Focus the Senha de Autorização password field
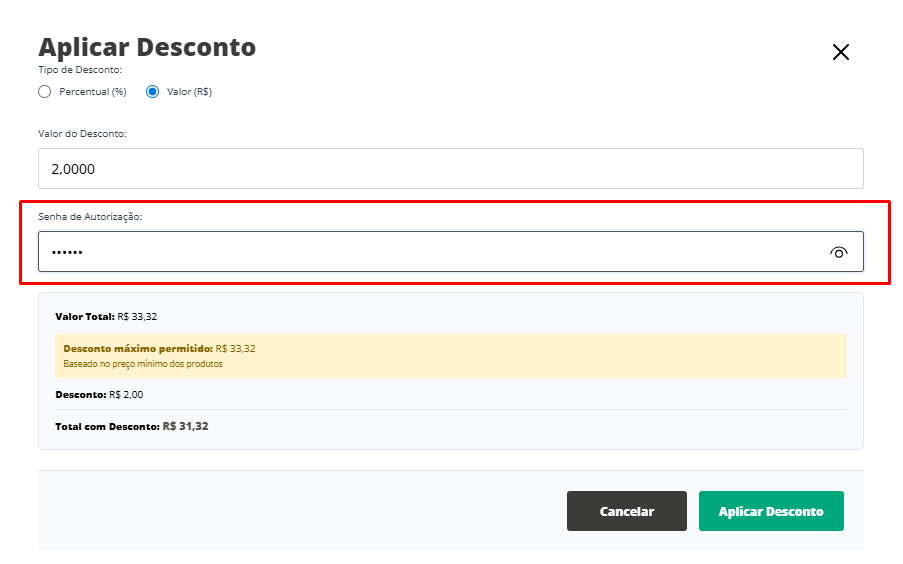Screen dimensions: 903x564 (430, 252)
